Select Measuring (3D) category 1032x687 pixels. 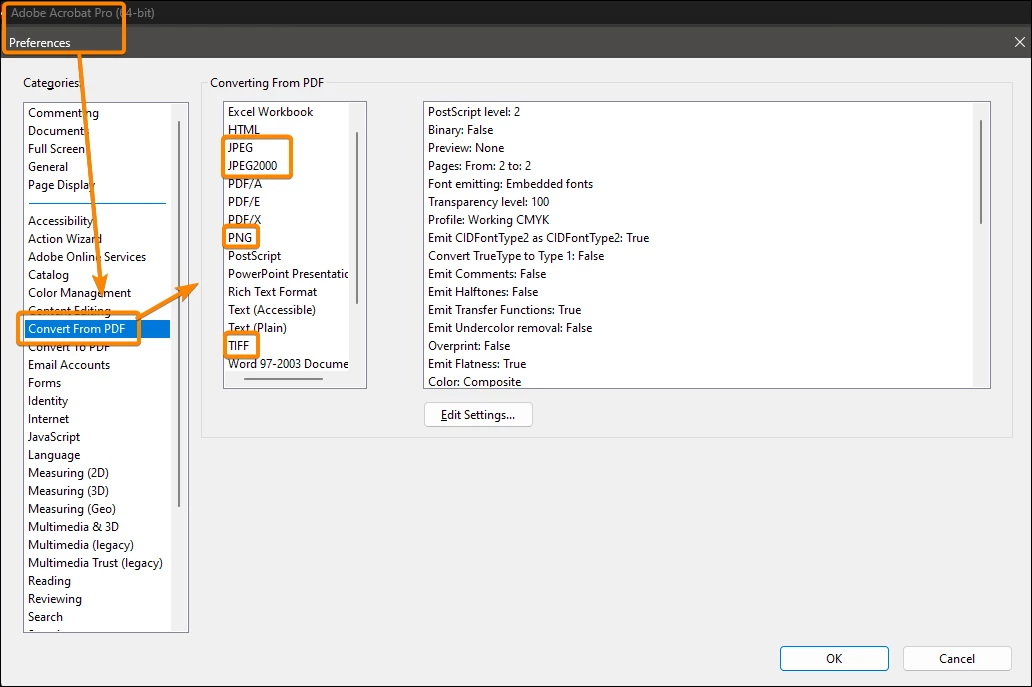(68, 490)
